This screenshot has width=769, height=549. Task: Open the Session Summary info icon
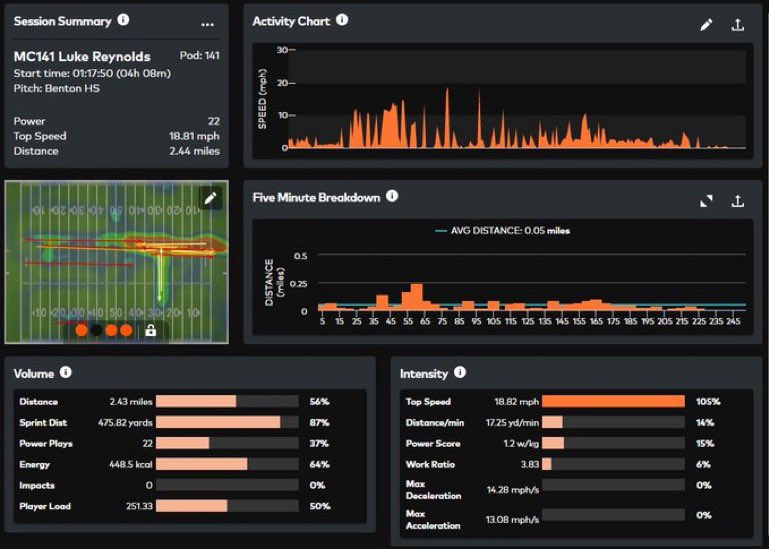[123, 20]
